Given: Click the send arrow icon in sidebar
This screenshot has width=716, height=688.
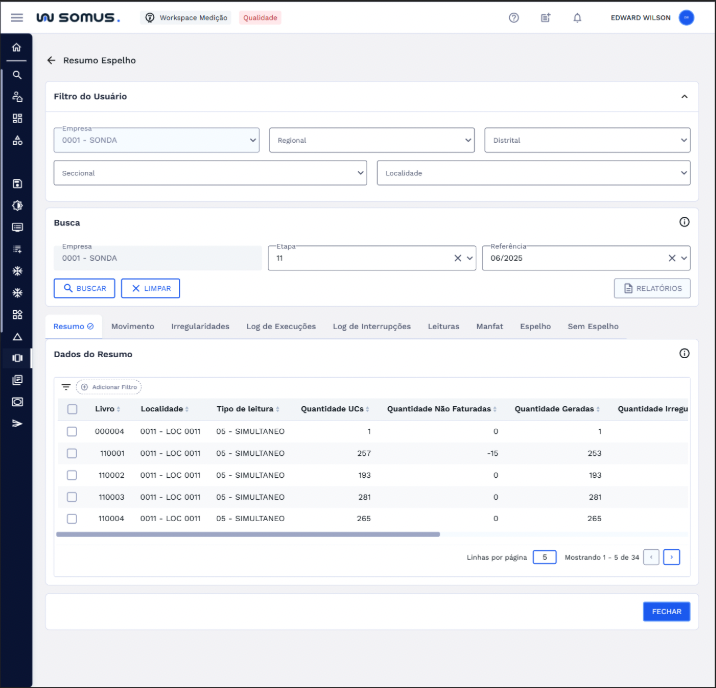Looking at the screenshot, I should pos(17,424).
